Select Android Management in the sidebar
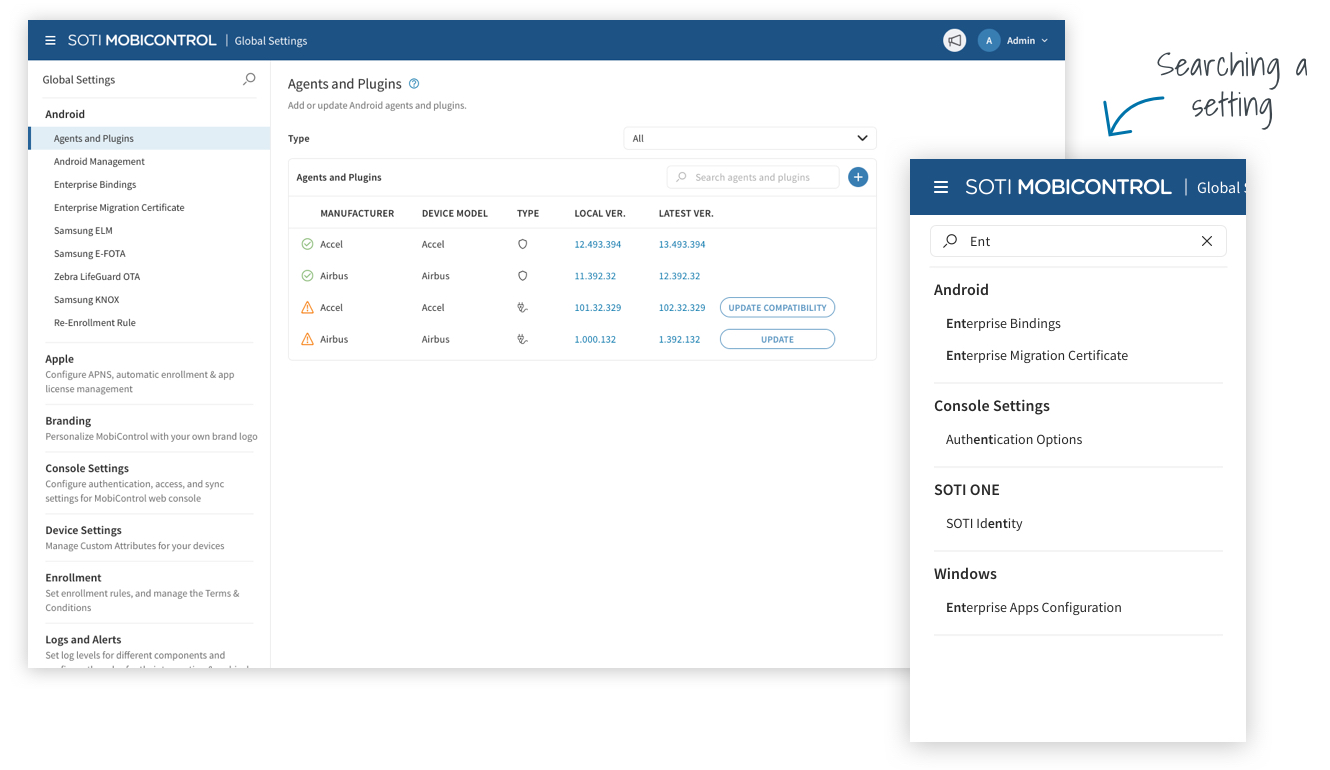 click(99, 161)
